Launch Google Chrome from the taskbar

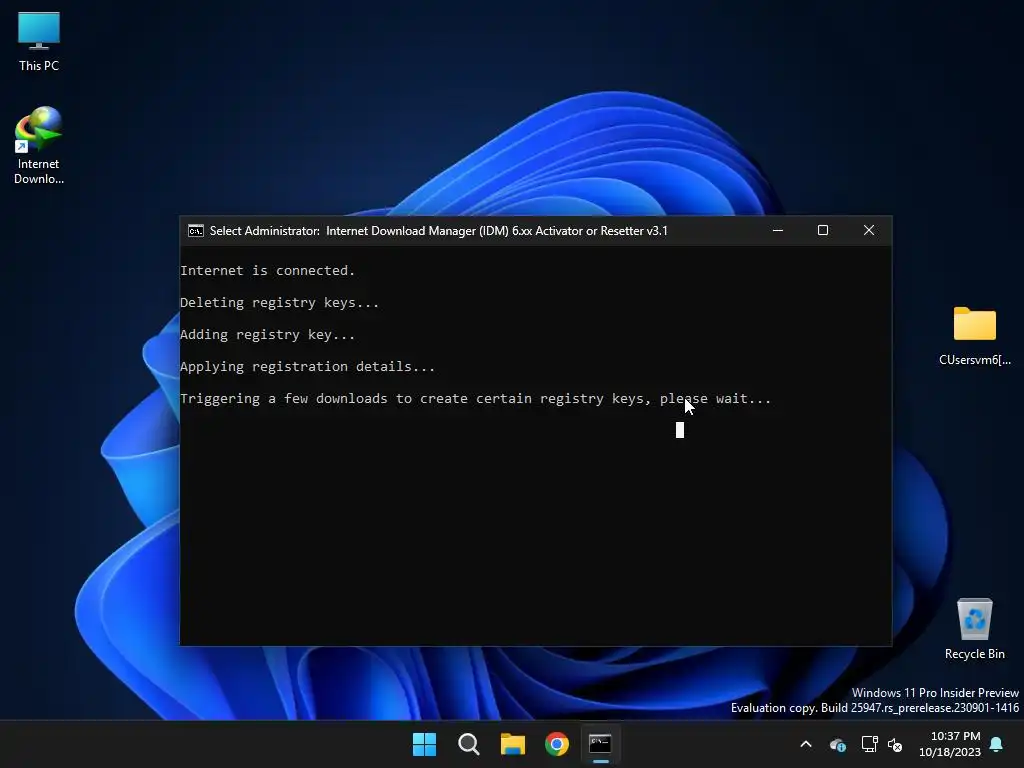click(x=557, y=744)
